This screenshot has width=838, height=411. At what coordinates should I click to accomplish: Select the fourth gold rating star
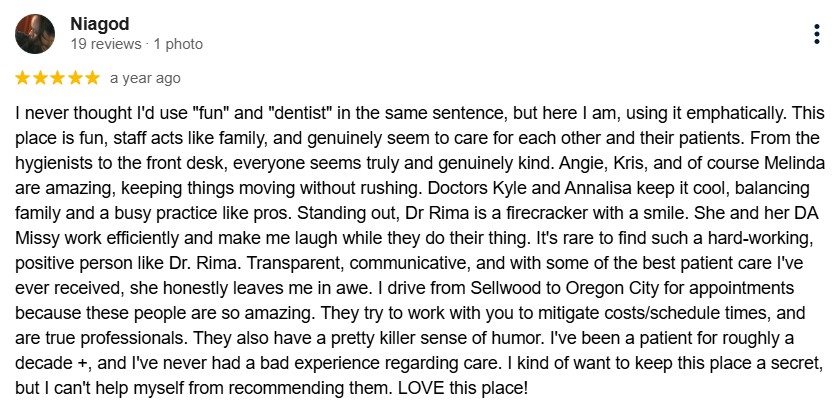pos(75,78)
